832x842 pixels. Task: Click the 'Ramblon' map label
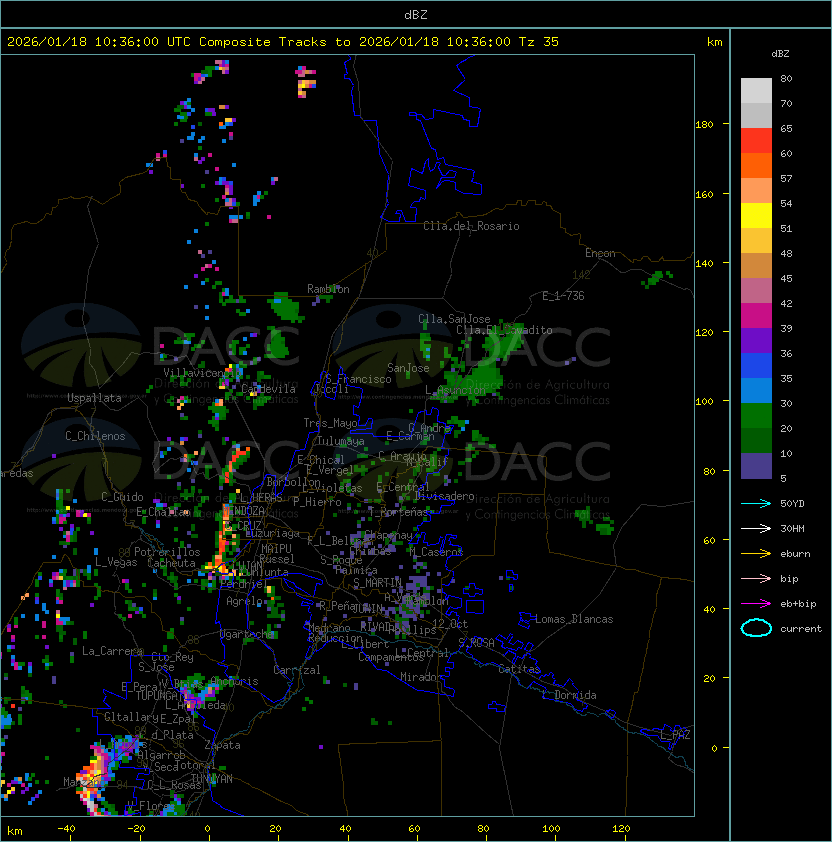click(x=328, y=289)
